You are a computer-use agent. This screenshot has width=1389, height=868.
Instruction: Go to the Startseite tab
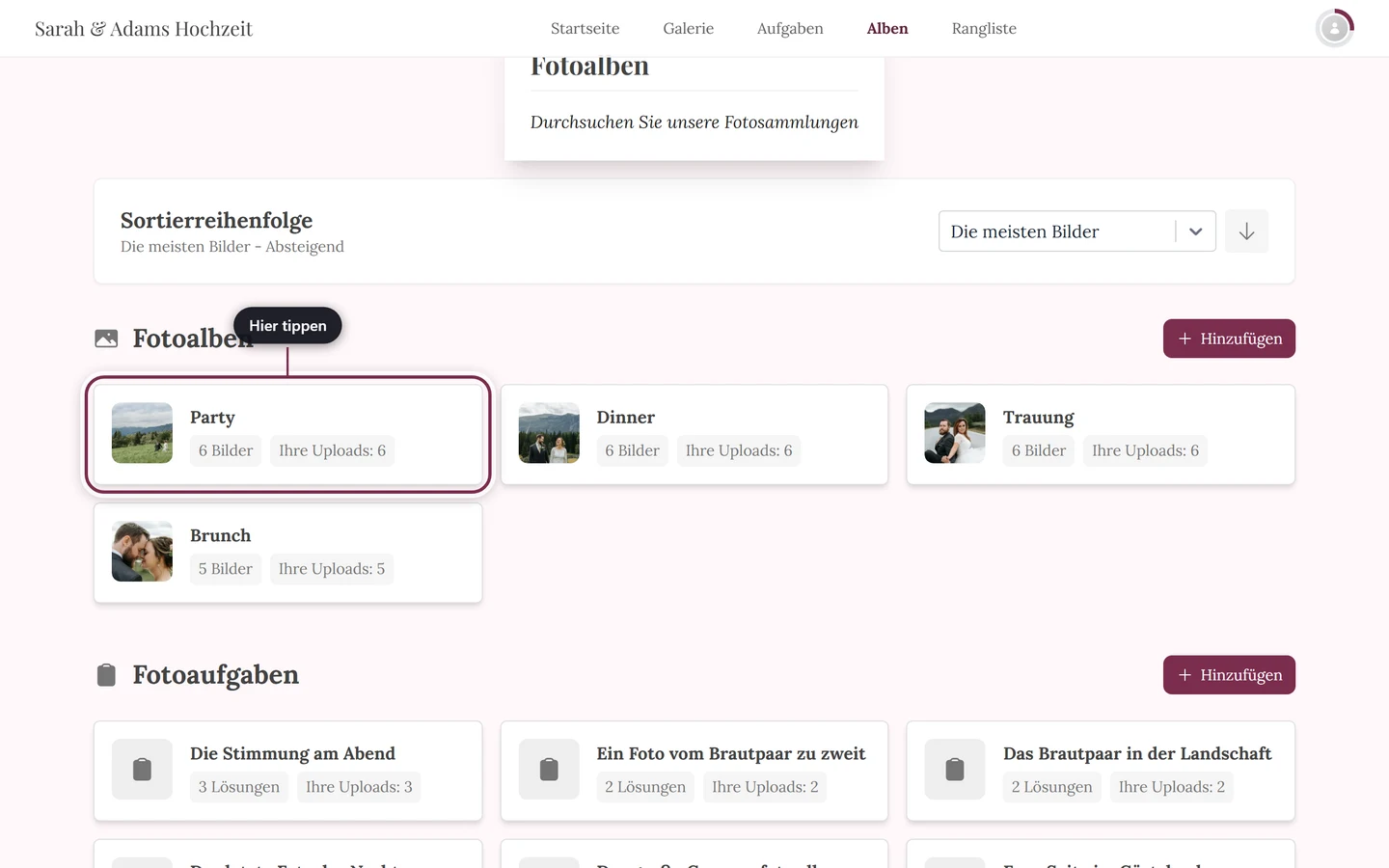point(586,29)
